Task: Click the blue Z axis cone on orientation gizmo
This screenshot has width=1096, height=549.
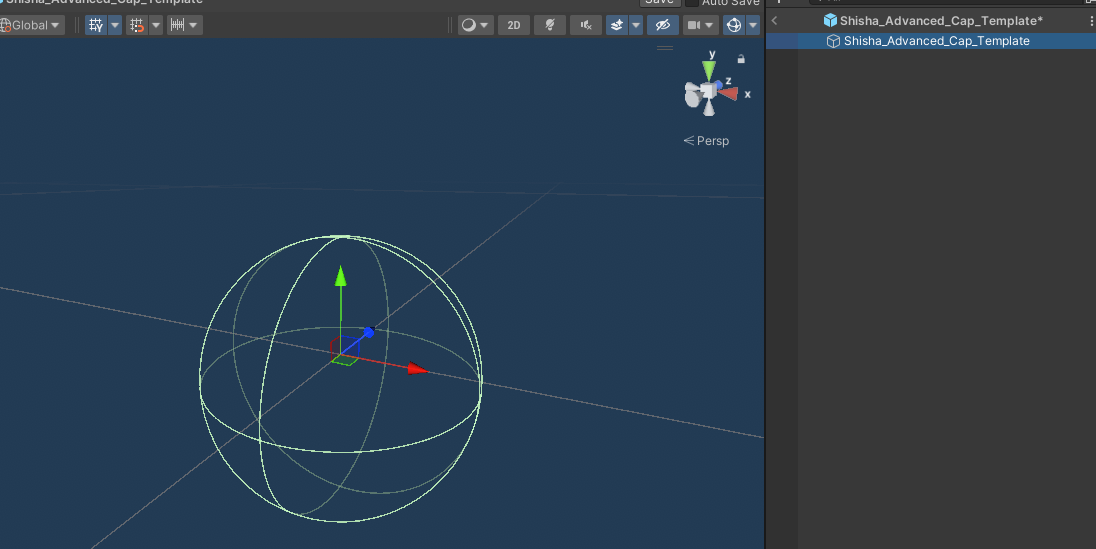Action: click(719, 85)
